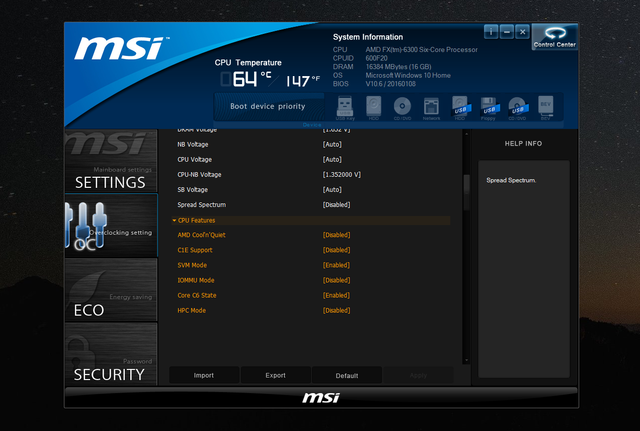Click the CPU name in System Information
Image resolution: width=640 pixels, height=431 pixels.
click(421, 50)
